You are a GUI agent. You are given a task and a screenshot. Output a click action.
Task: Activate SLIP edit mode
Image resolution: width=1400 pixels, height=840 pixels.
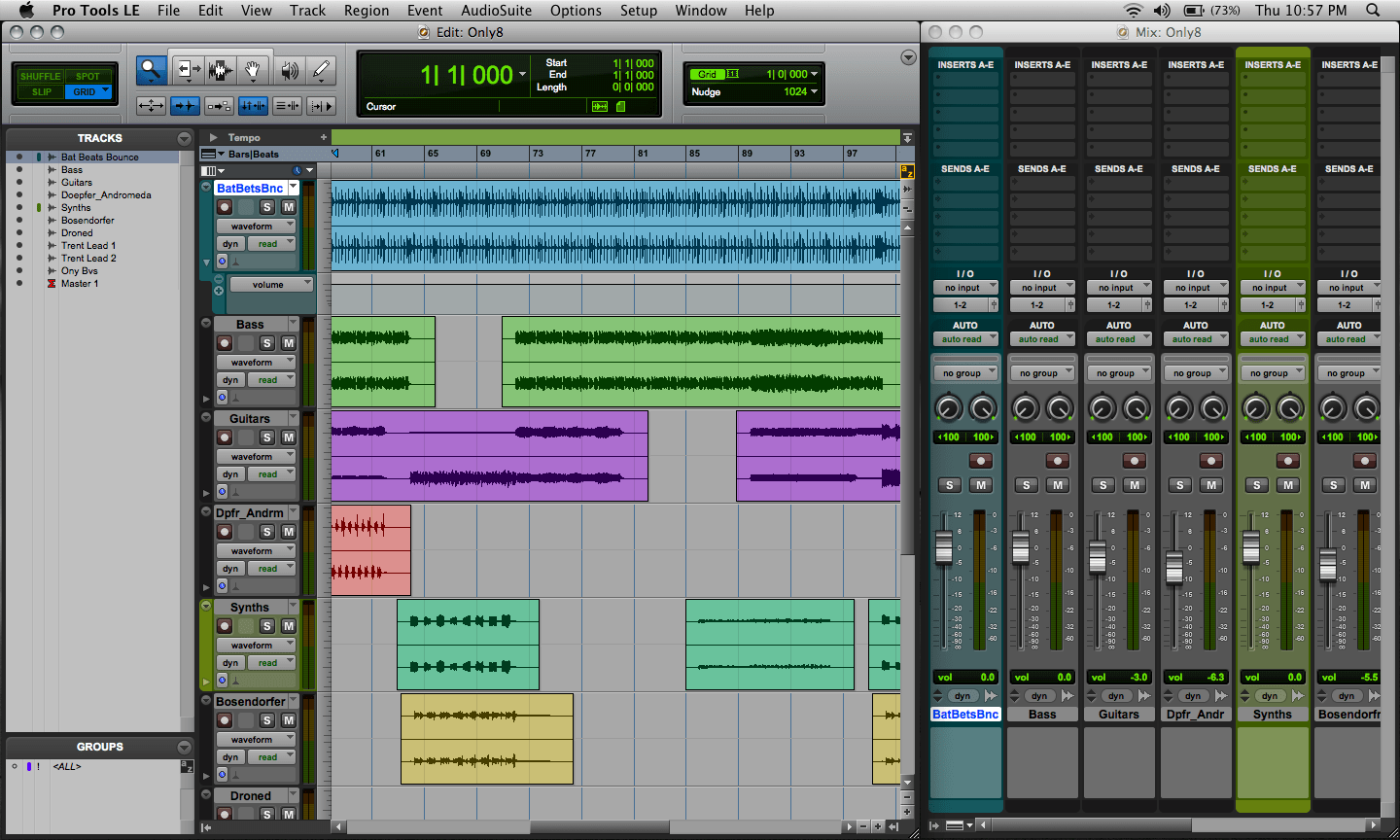tap(40, 91)
